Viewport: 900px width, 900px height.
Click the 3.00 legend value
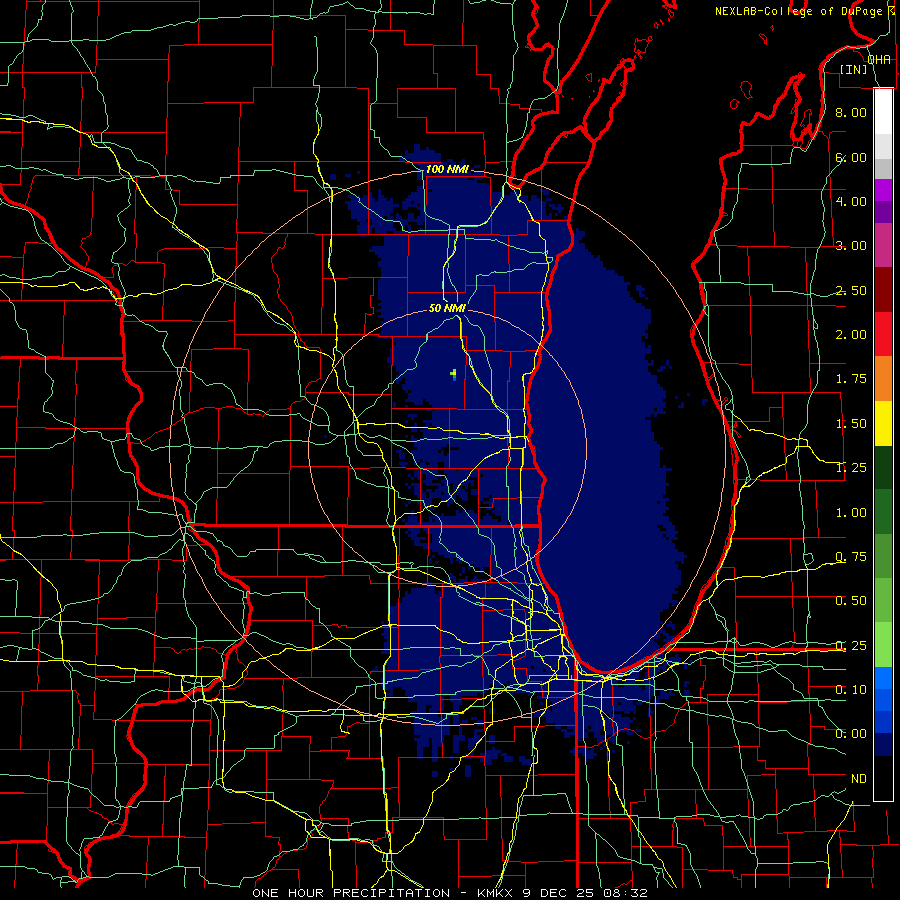851,246
